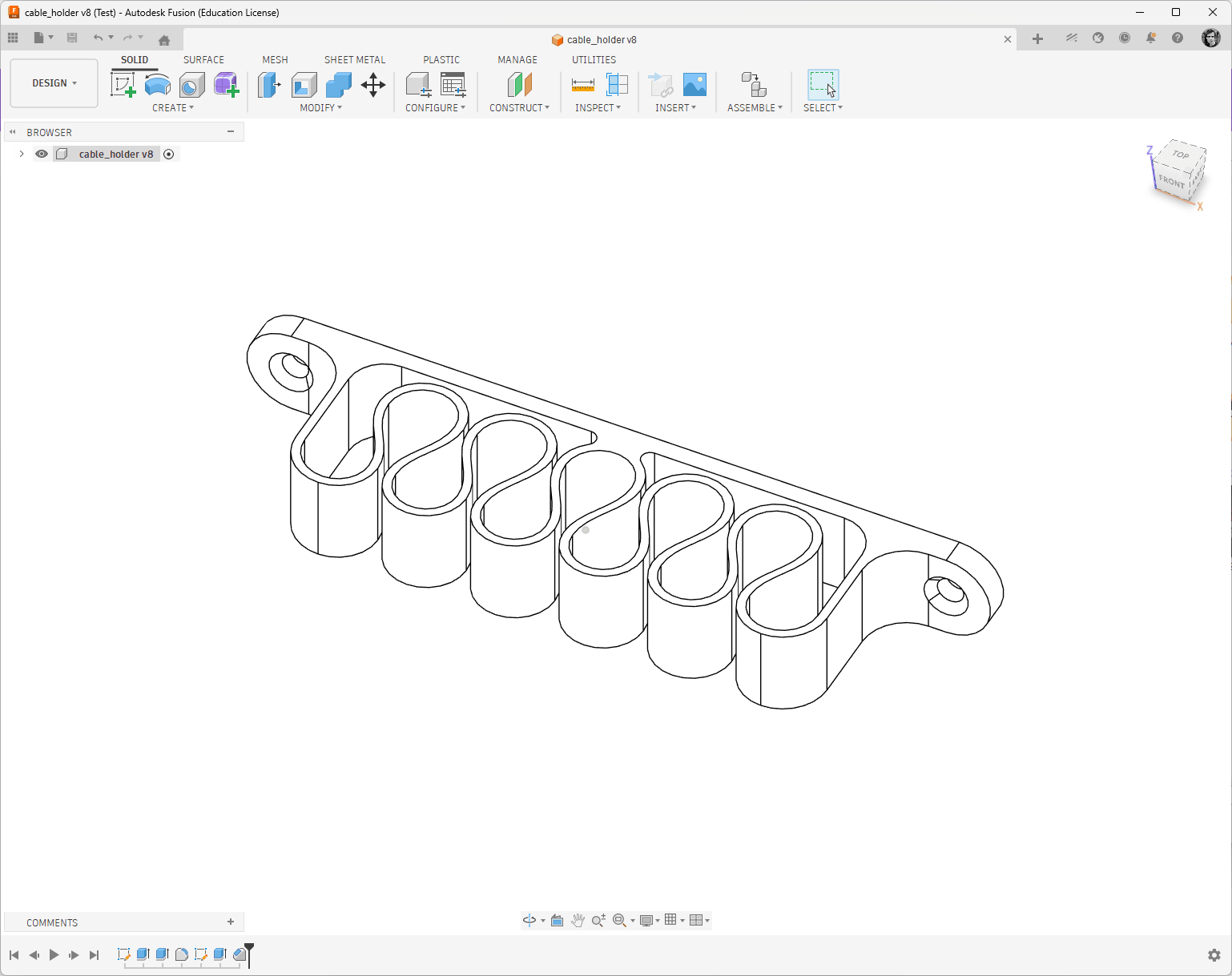This screenshot has width=1232, height=976.
Task: Switch to the MESH tab
Action: pos(275,60)
